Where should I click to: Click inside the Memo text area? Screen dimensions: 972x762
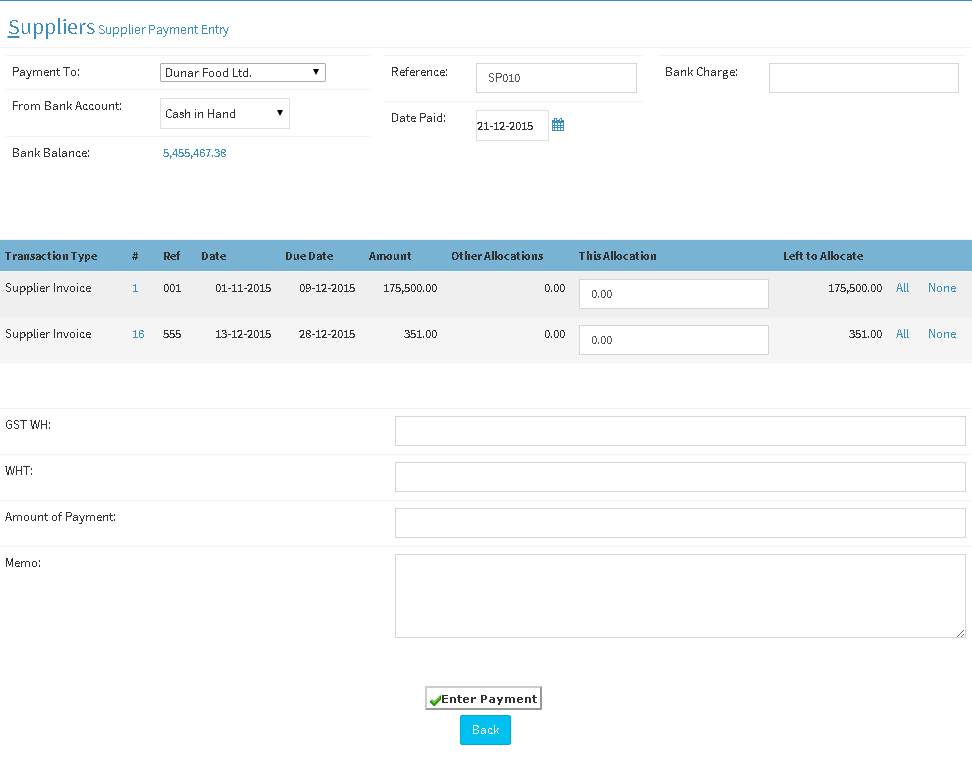(x=680, y=595)
